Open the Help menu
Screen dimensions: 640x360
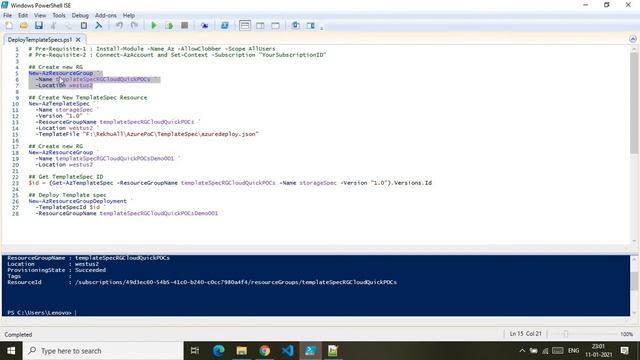click(129, 15)
